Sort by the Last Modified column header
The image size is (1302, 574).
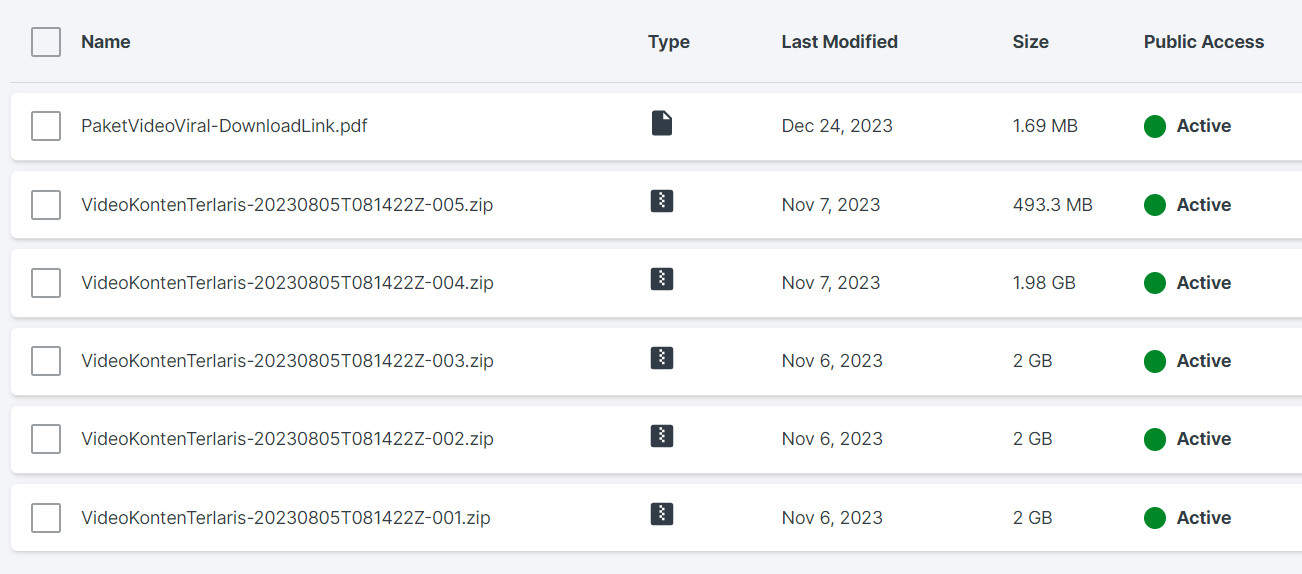point(840,42)
